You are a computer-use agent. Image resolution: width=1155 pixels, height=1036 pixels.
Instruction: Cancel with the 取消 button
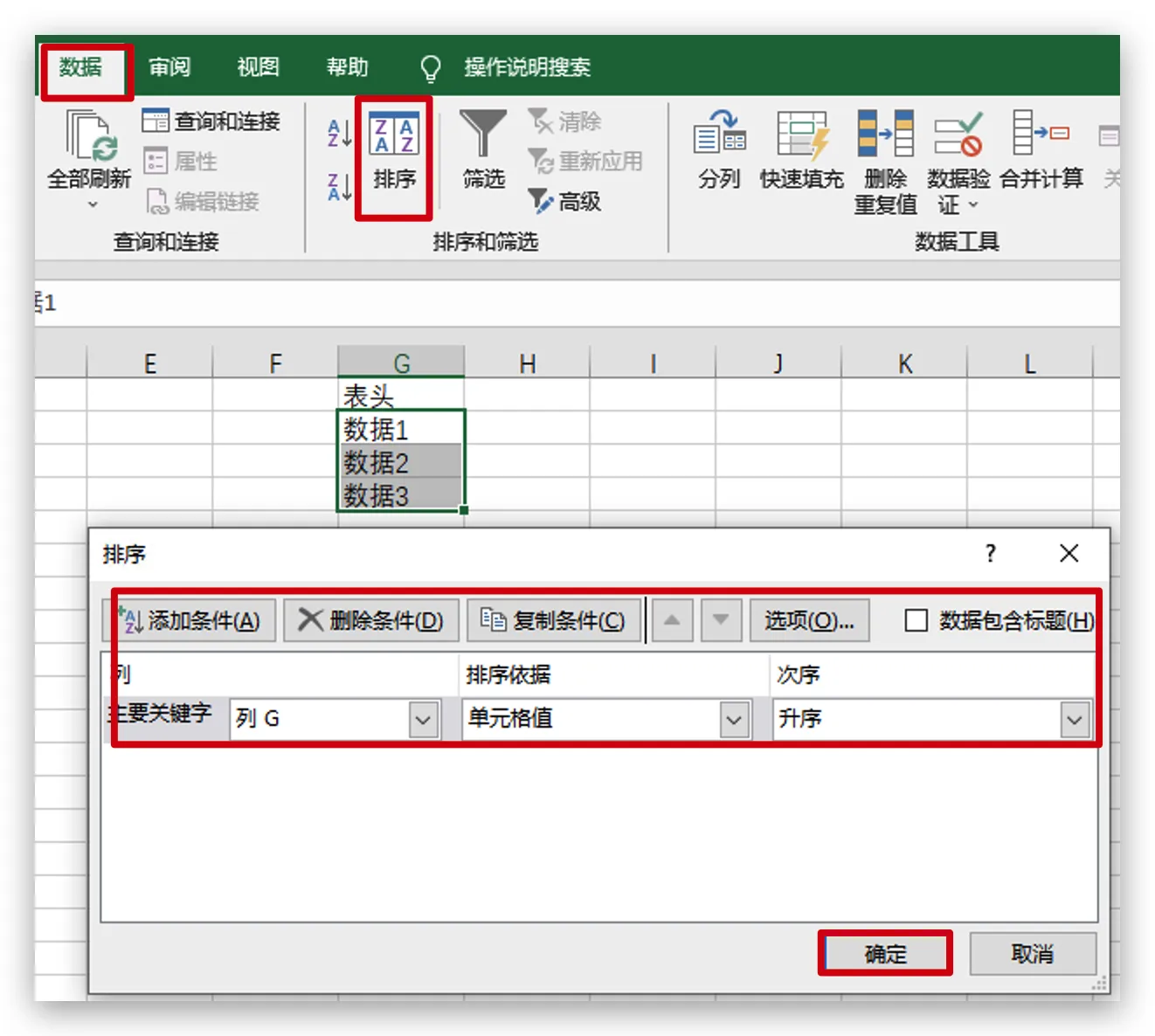[x=1033, y=954]
